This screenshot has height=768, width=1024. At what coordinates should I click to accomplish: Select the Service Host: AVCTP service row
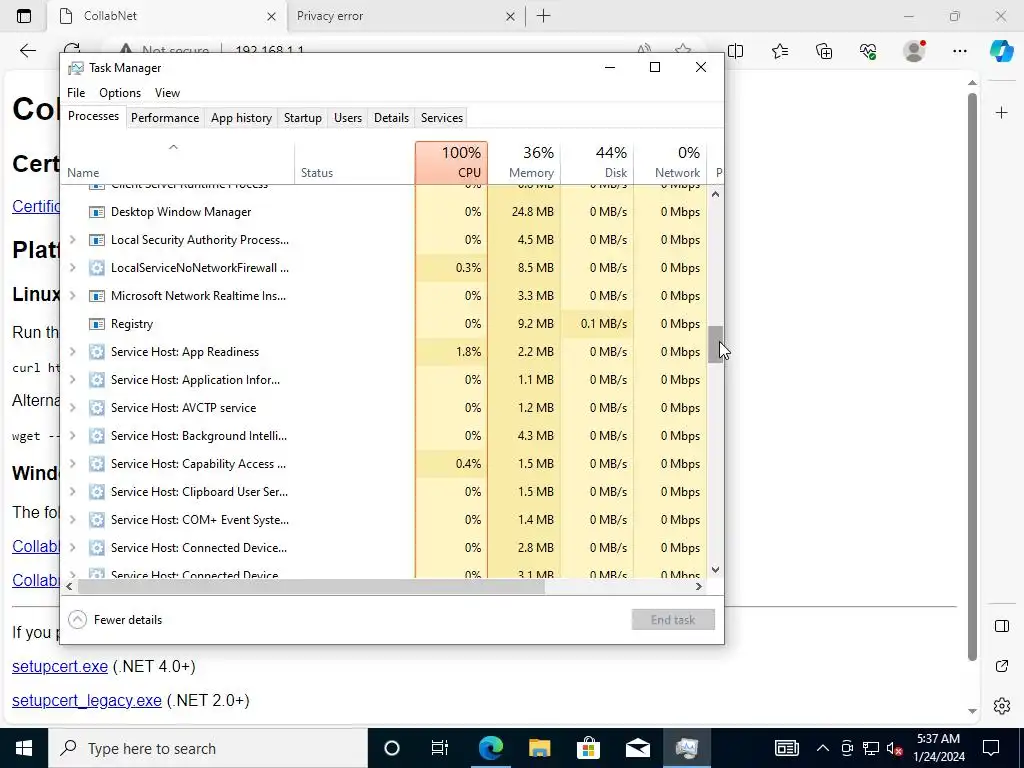click(384, 408)
